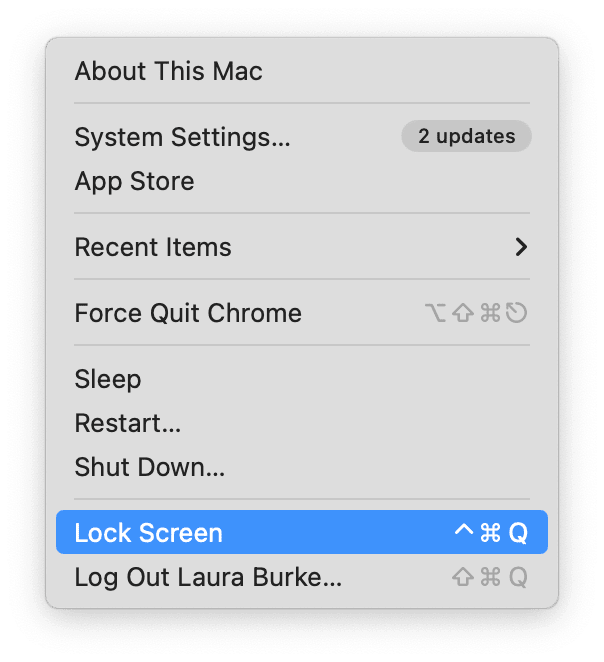
Task: Select the highlighted Lock Screen item
Action: click(x=148, y=533)
